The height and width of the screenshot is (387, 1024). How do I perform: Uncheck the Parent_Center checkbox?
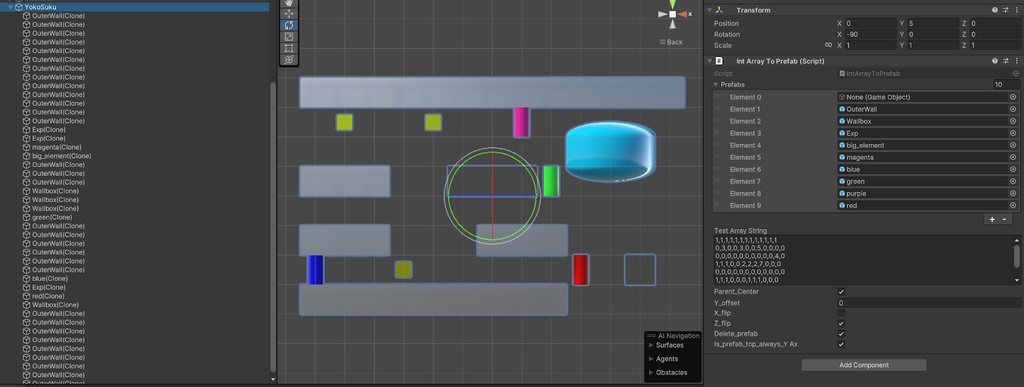pyautogui.click(x=841, y=292)
